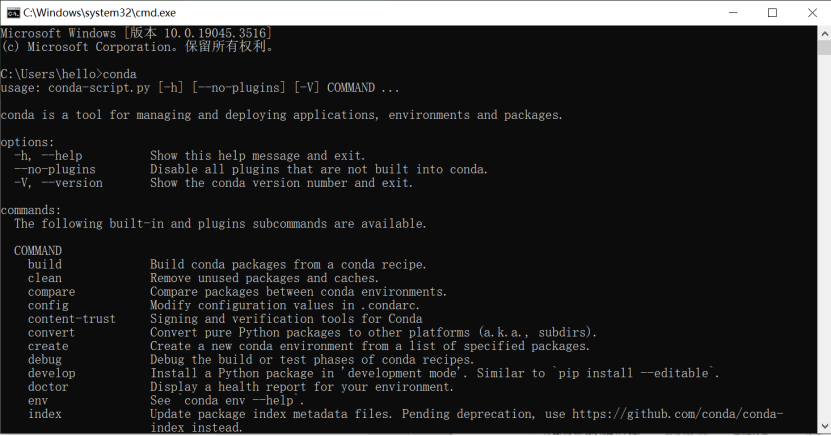
Task: Click the scrollbar down arrow
Action: click(x=824, y=426)
